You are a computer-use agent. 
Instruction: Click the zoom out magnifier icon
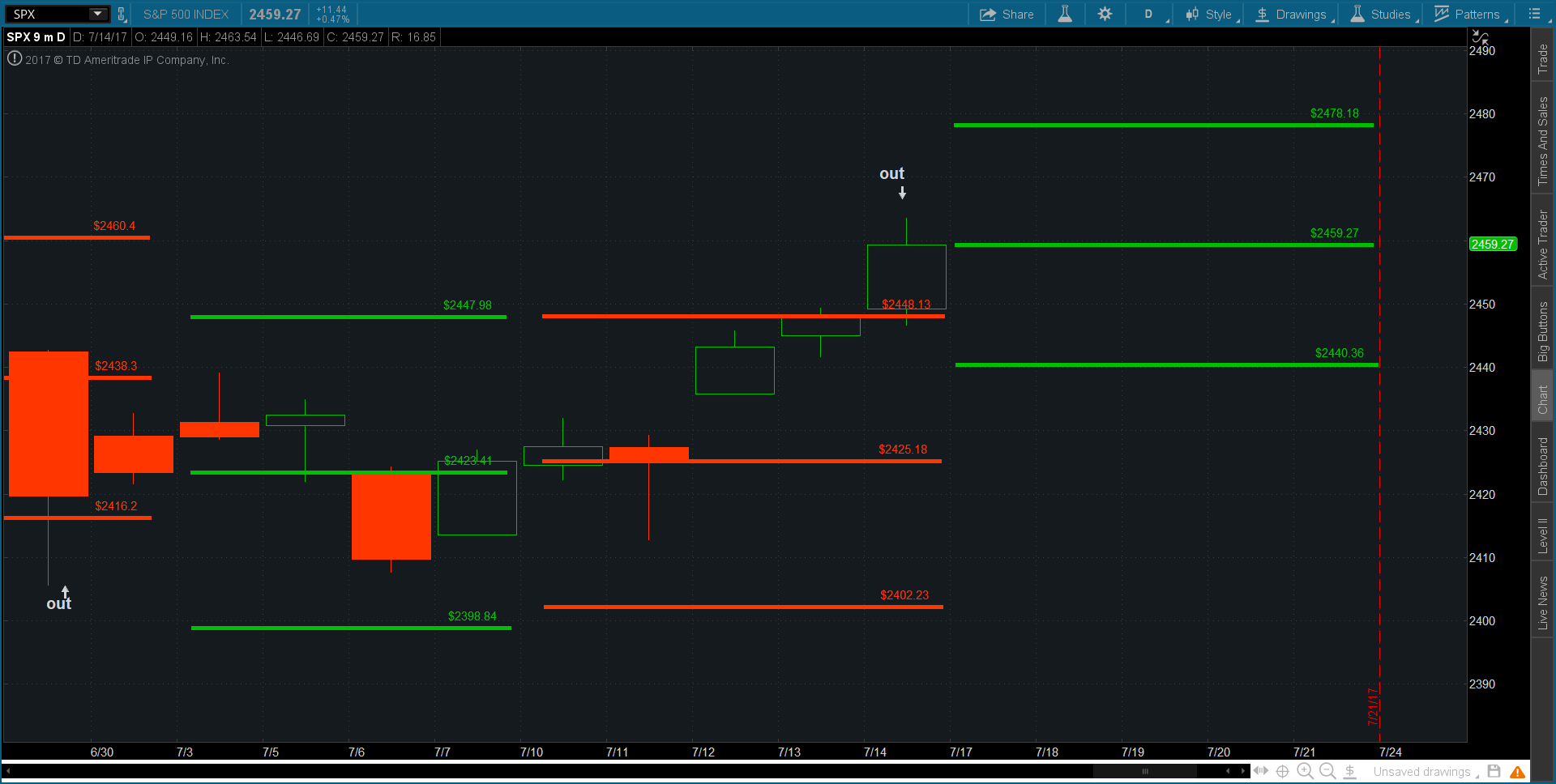coord(1327,771)
